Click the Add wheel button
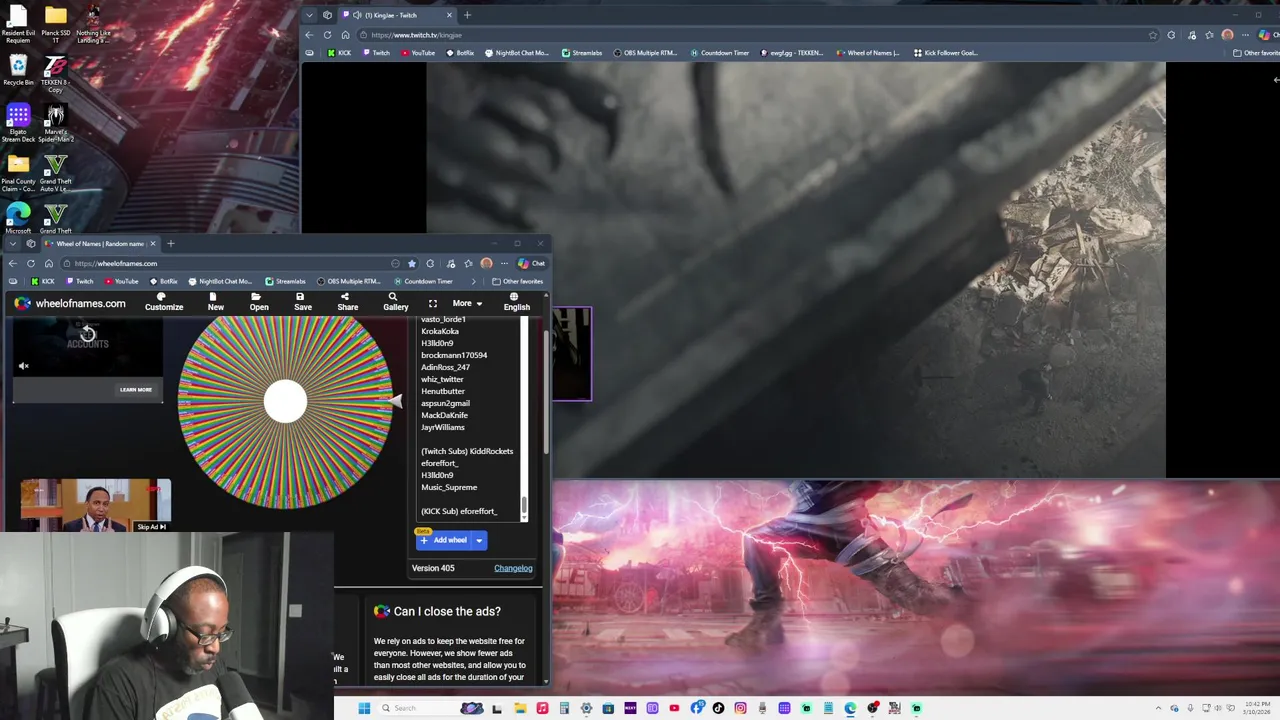Screen dimensions: 1280x720 tap(443, 540)
